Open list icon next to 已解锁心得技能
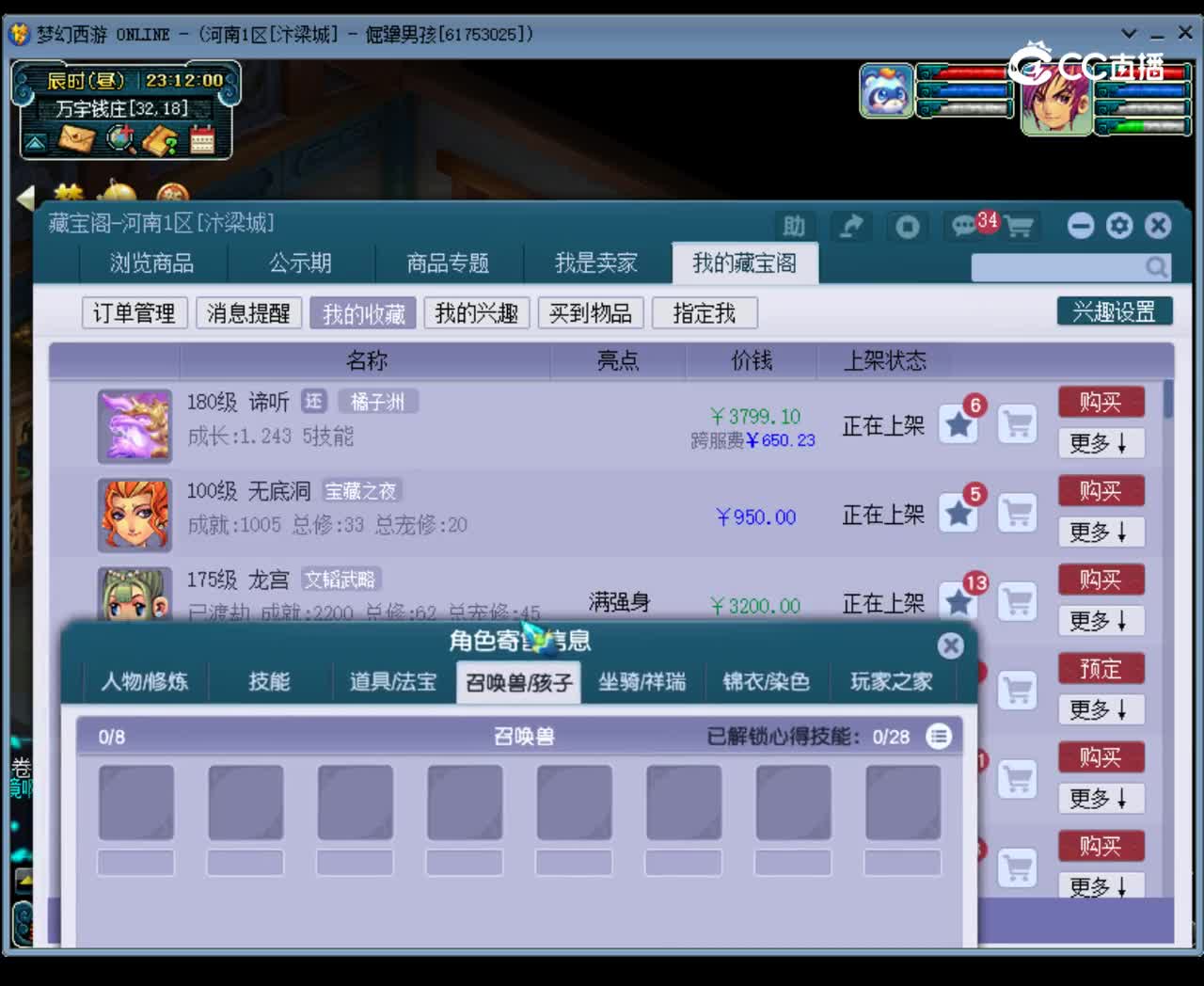1204x986 pixels. (x=939, y=736)
